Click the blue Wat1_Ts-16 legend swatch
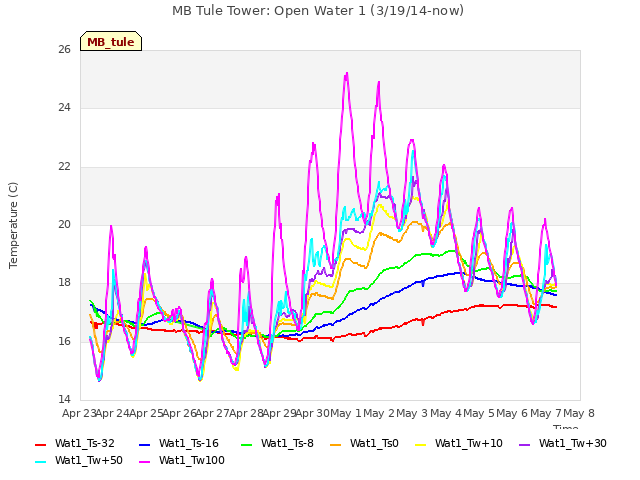This screenshot has width=640, height=480. pos(144,444)
